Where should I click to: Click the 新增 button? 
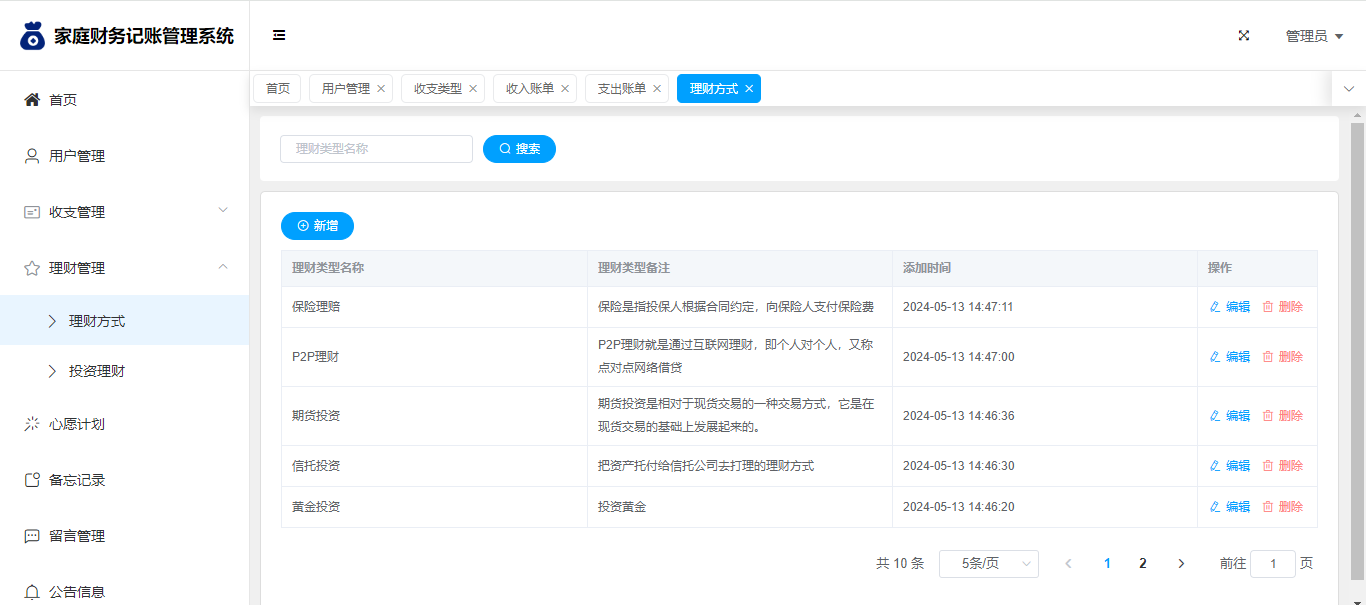(317, 226)
